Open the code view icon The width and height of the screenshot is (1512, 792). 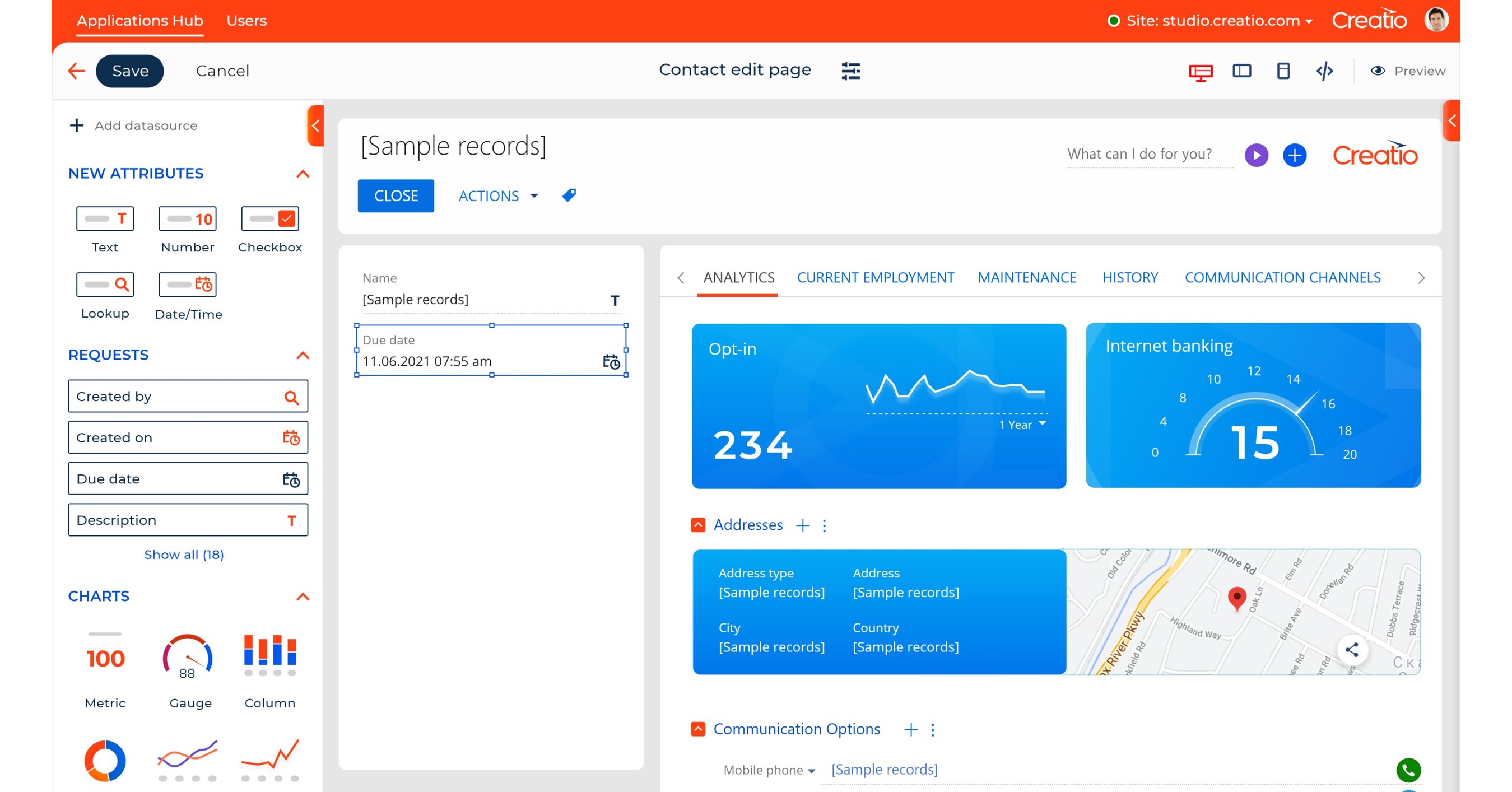click(x=1325, y=71)
